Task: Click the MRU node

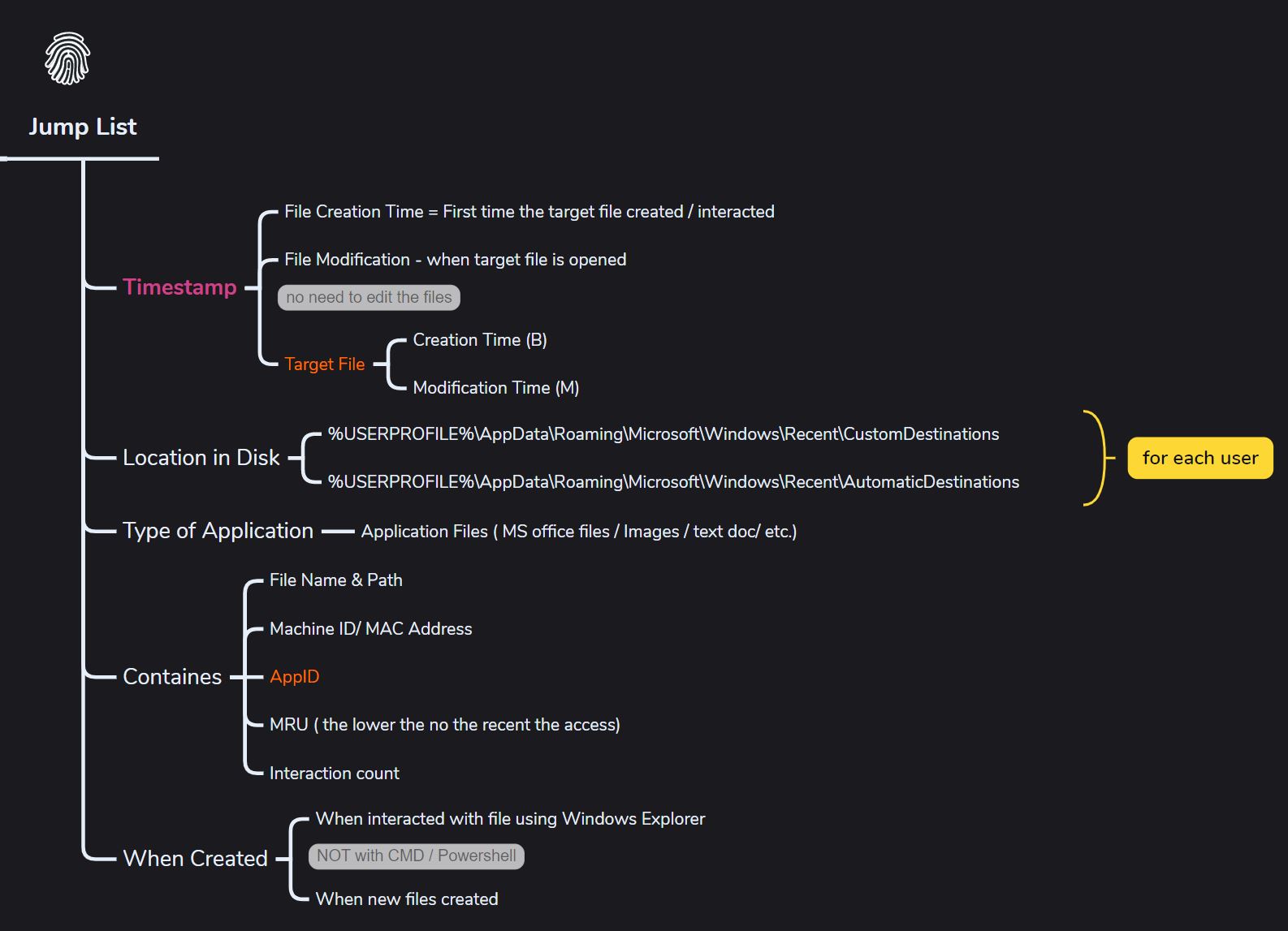Action: [445, 725]
